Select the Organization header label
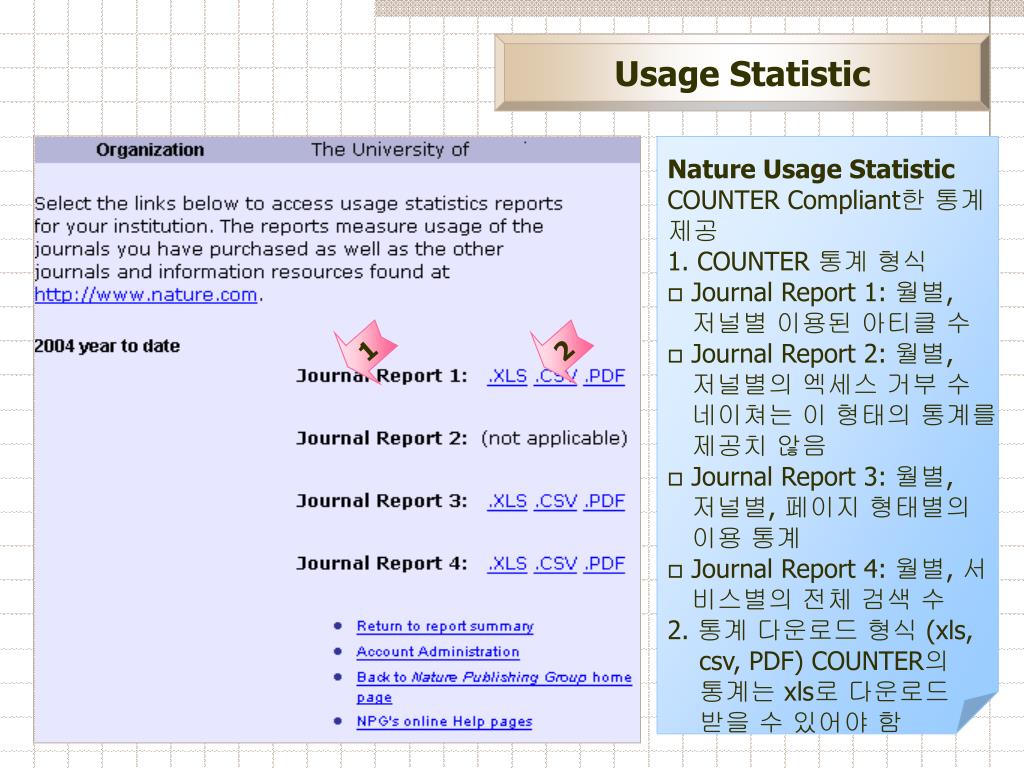Screen dimensions: 1024x768 150,150
